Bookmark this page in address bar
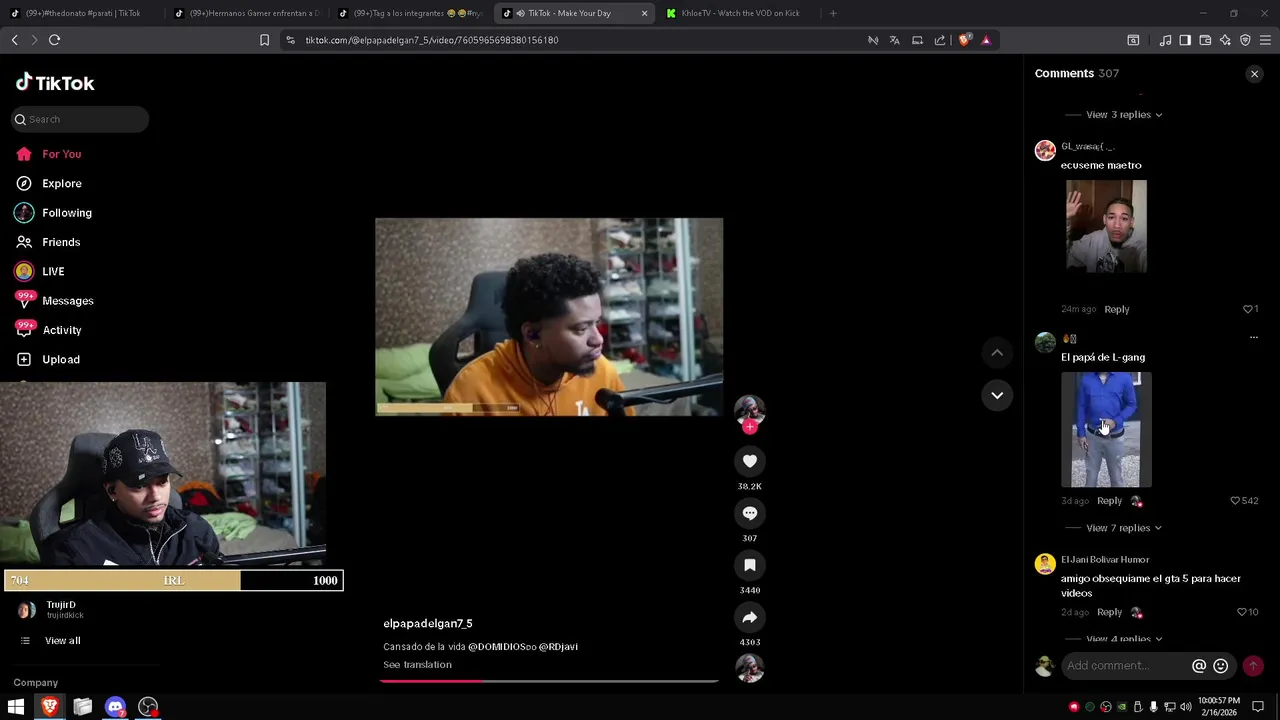Image resolution: width=1280 pixels, height=720 pixels. pyautogui.click(x=264, y=40)
